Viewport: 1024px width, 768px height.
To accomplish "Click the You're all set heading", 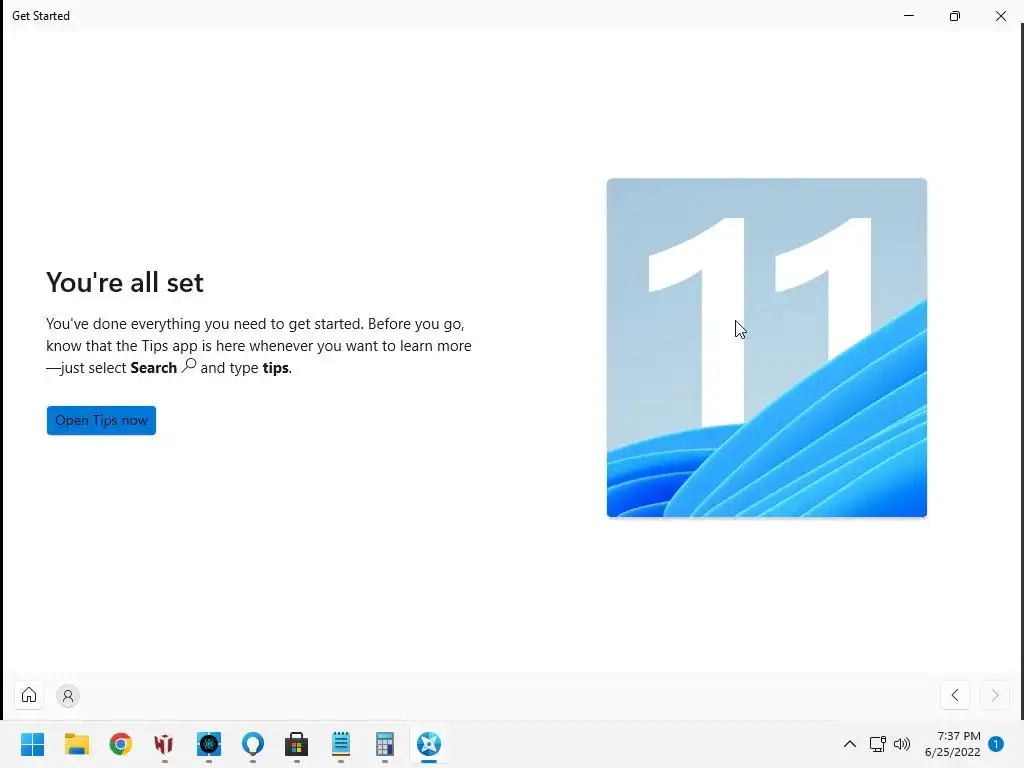I will (125, 283).
